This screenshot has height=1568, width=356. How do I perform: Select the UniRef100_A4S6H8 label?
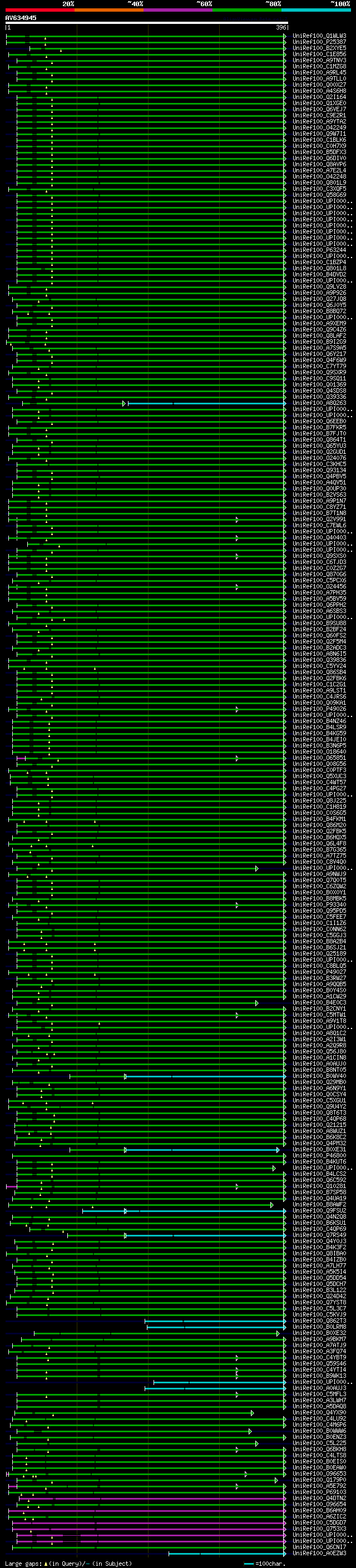click(x=319, y=91)
